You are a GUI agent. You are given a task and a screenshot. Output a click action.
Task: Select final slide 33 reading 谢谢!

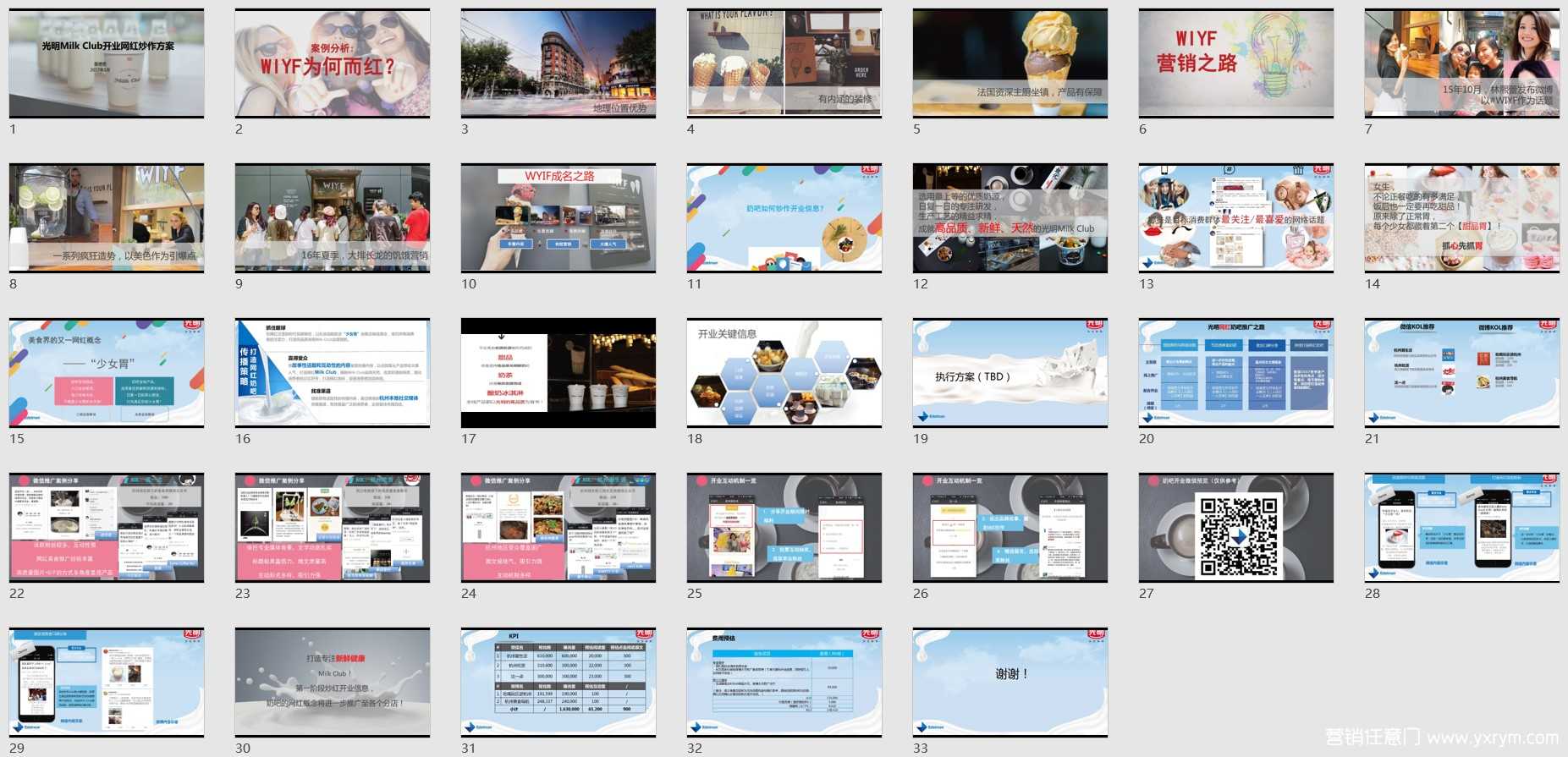point(1010,683)
